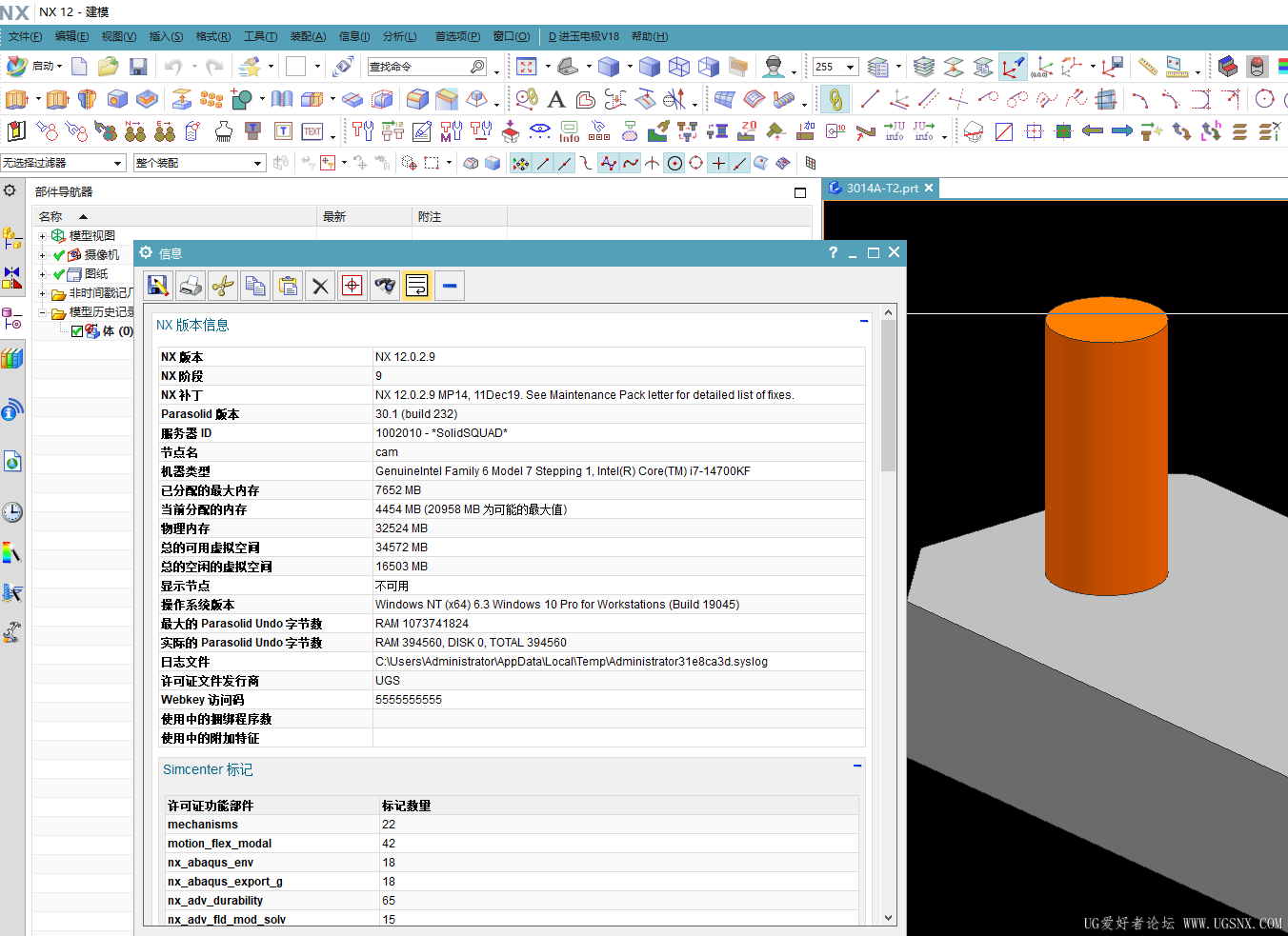Toggle the arc center snap point
The height and width of the screenshot is (936, 1288).
pyautogui.click(x=674, y=163)
